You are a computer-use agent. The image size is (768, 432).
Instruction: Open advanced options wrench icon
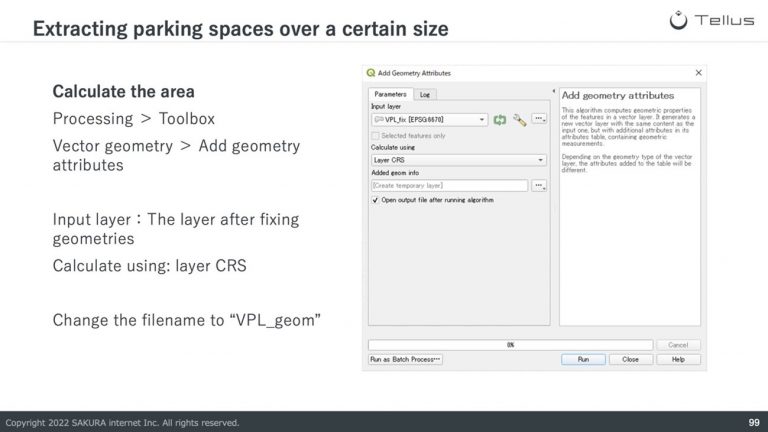tap(519, 120)
